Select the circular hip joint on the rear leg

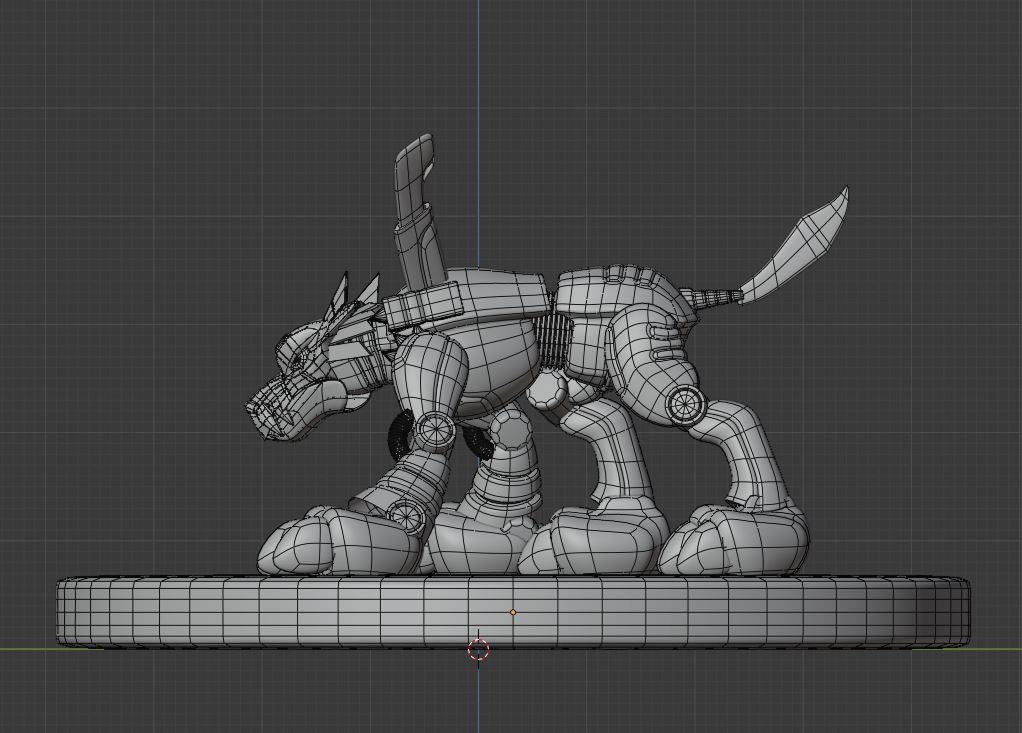686,404
